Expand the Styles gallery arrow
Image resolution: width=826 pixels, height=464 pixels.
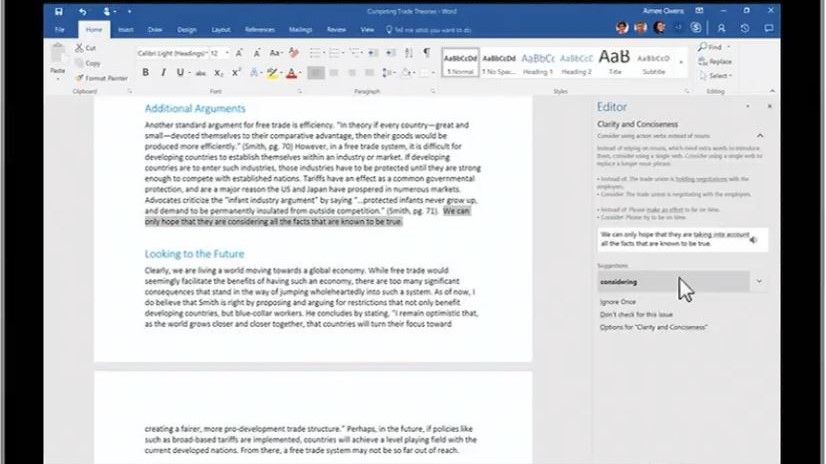(681, 63)
